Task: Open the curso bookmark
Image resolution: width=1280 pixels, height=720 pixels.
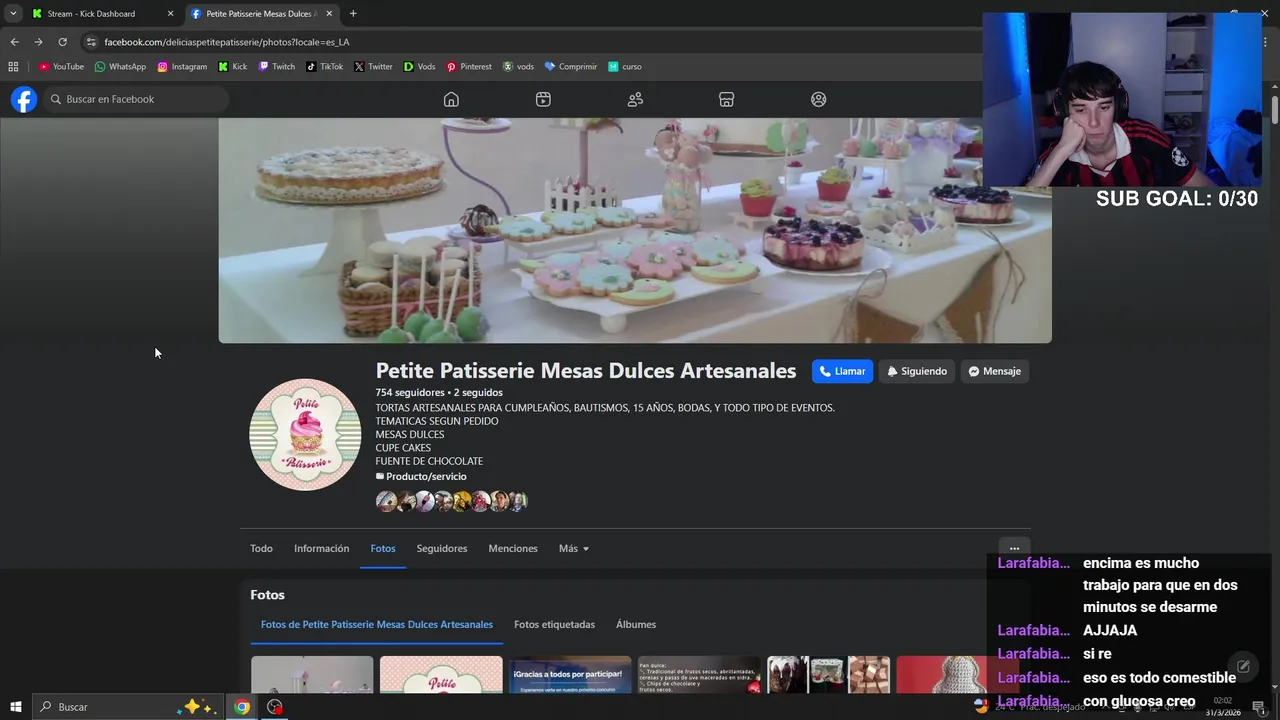Action: [625, 67]
